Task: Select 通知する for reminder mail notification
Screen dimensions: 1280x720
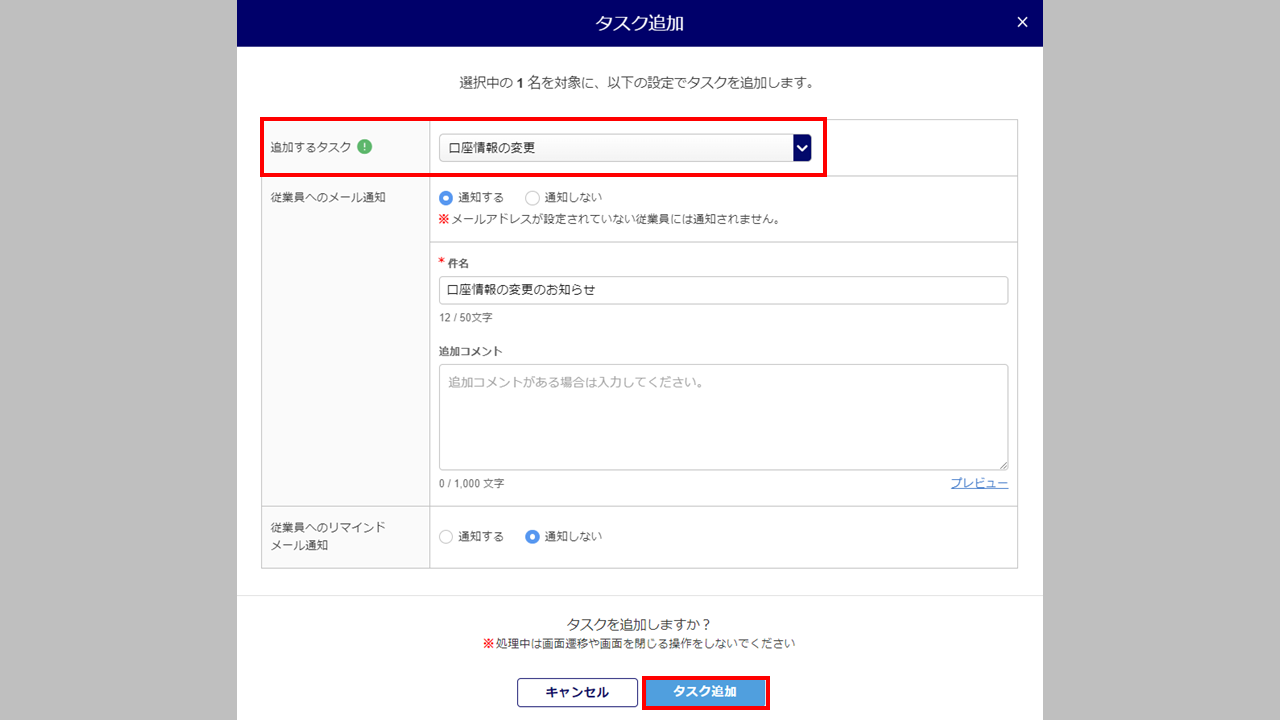Action: coord(446,537)
